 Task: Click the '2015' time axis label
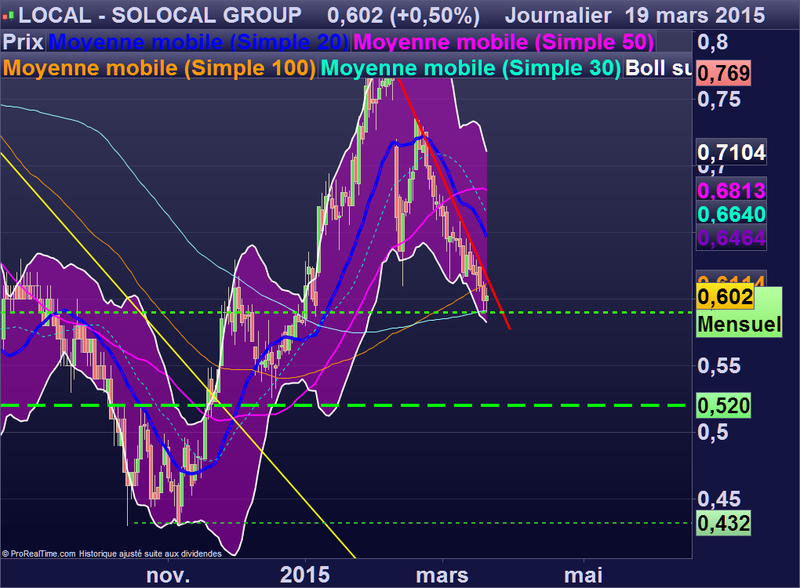(305, 575)
